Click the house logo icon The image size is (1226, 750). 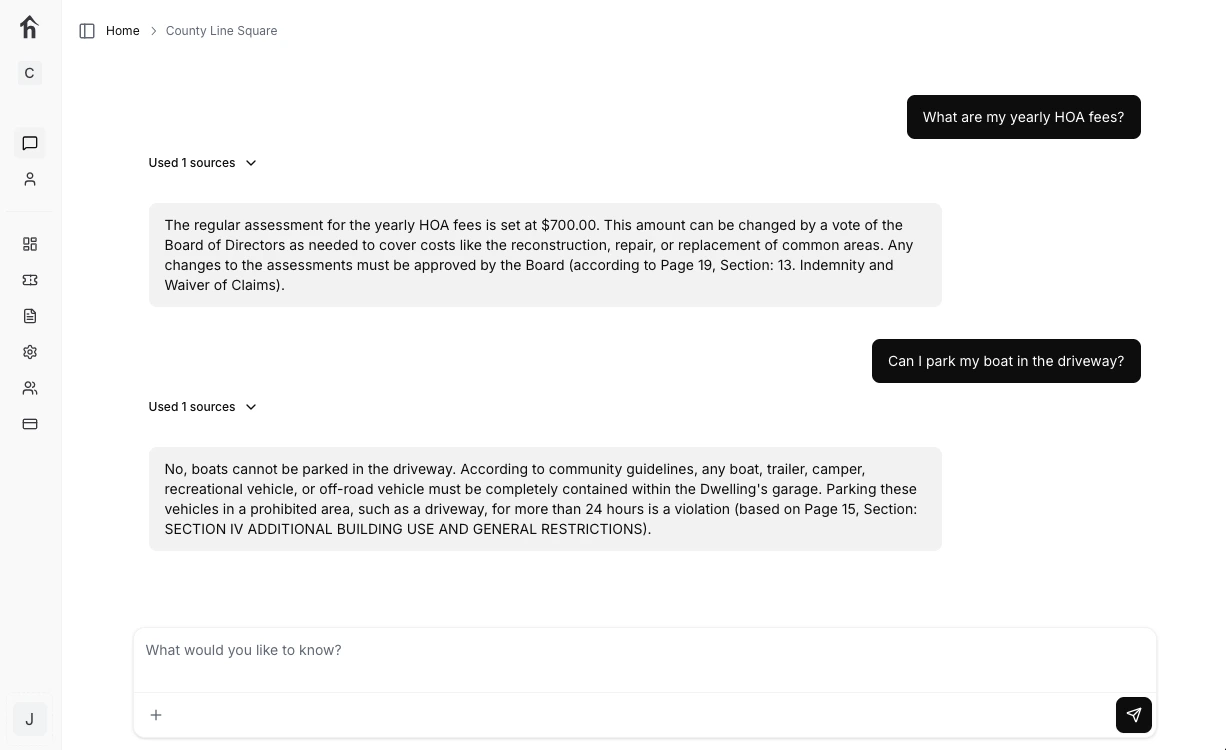(29, 27)
